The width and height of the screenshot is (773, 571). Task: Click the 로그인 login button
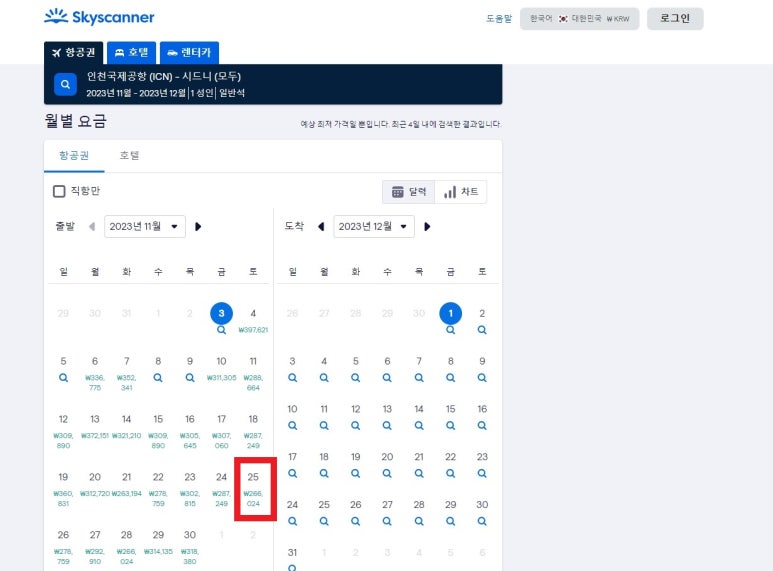pyautogui.click(x=675, y=19)
